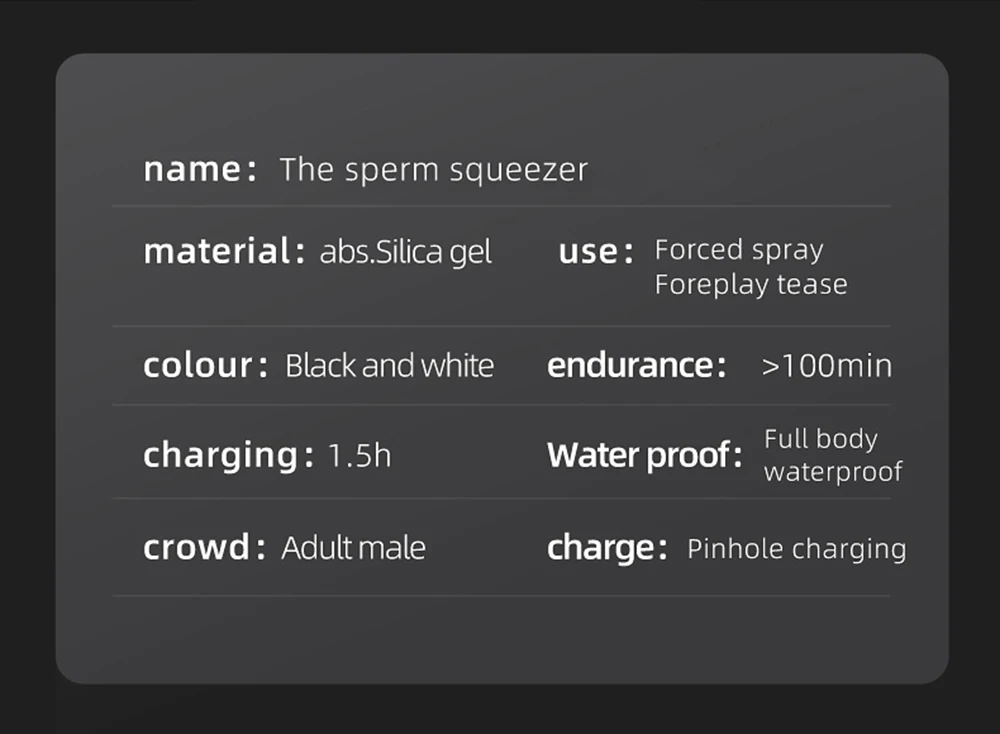Select the "Forced spray" text line

[x=739, y=250]
